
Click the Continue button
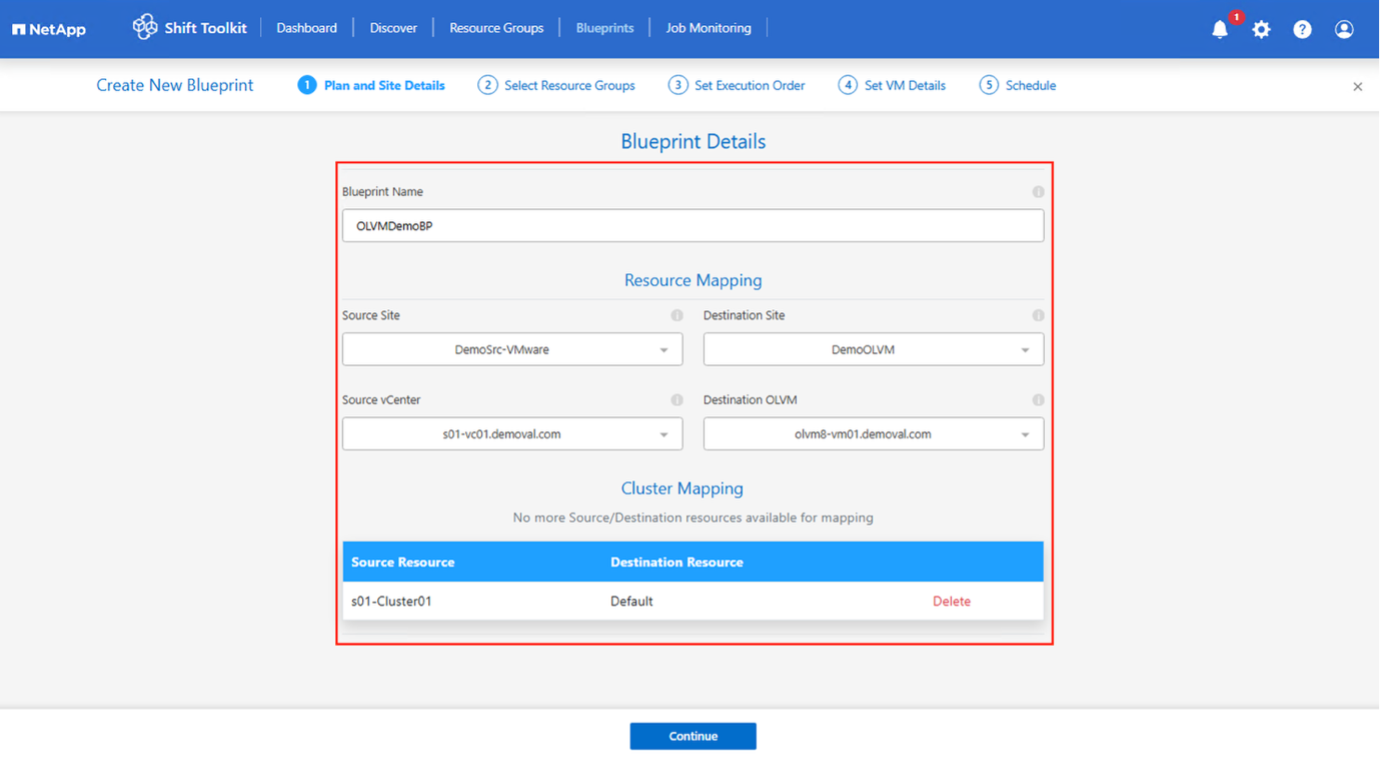click(695, 738)
